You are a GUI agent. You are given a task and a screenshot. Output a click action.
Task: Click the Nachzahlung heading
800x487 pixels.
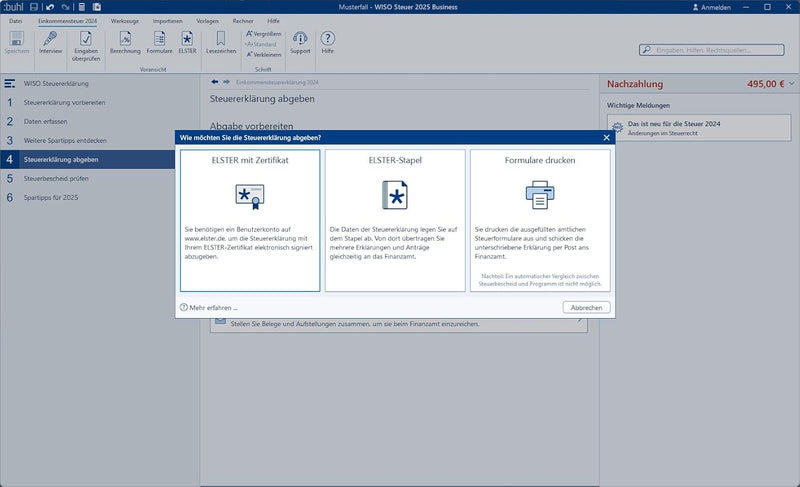coord(635,84)
